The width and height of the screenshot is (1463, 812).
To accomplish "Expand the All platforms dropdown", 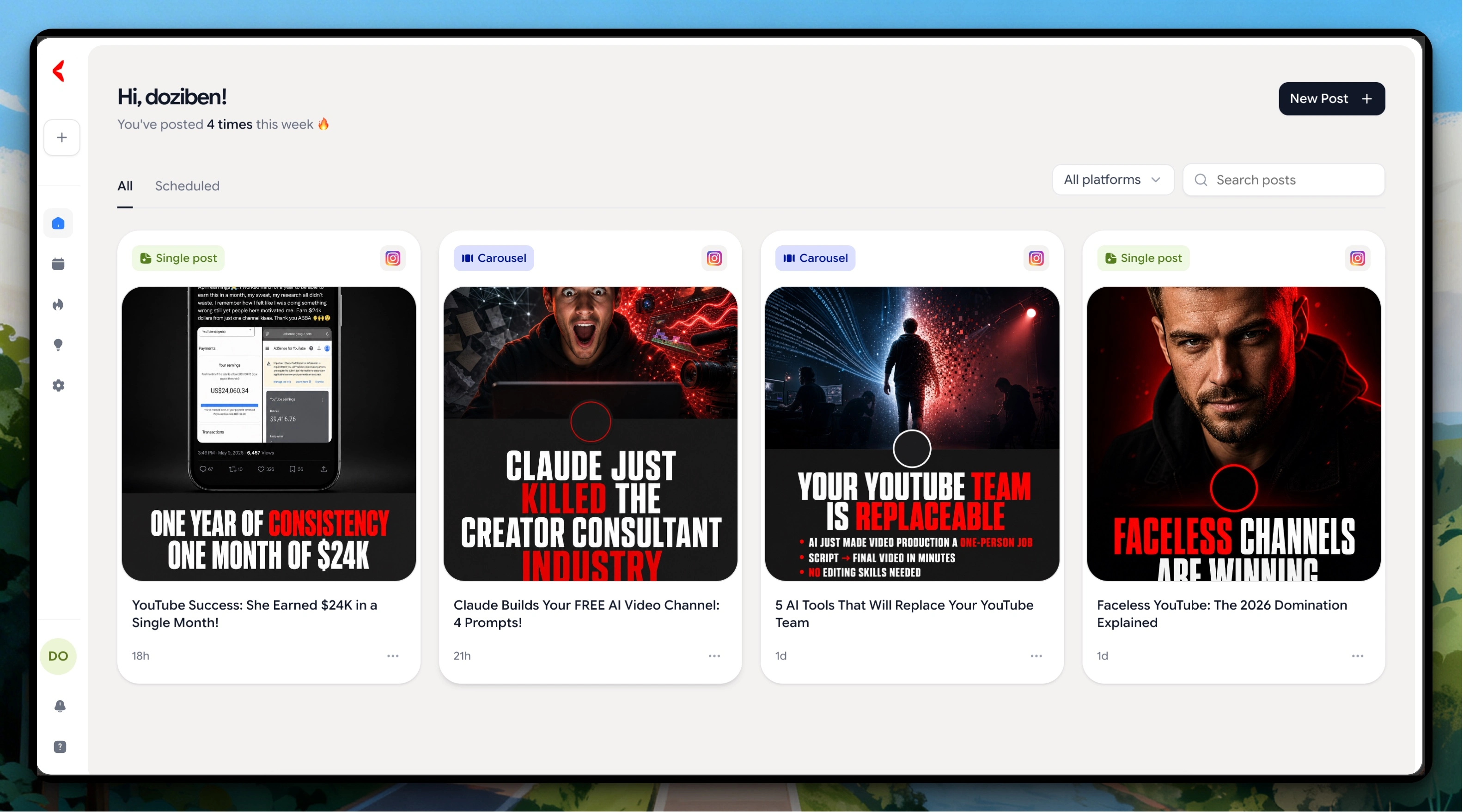I will [1113, 180].
